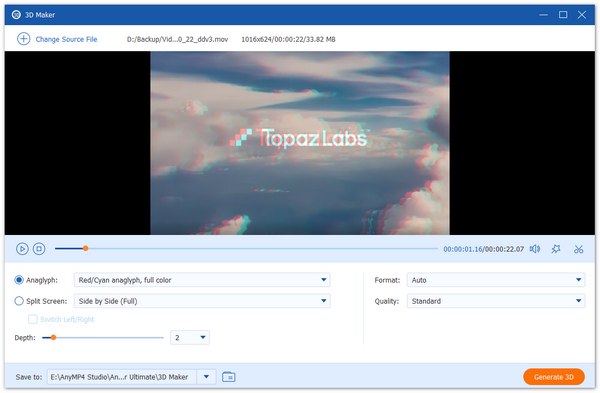Screen dimensions: 600x393
Task: Open the Red/Cyan anaglyph dropdown
Action: pos(202,280)
